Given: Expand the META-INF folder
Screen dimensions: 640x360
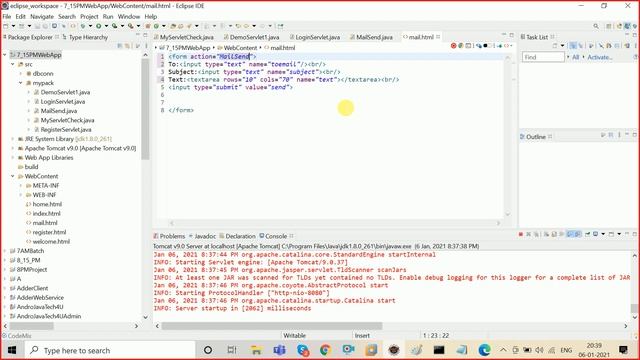Looking at the screenshot, I should pyautogui.click(x=20, y=186).
